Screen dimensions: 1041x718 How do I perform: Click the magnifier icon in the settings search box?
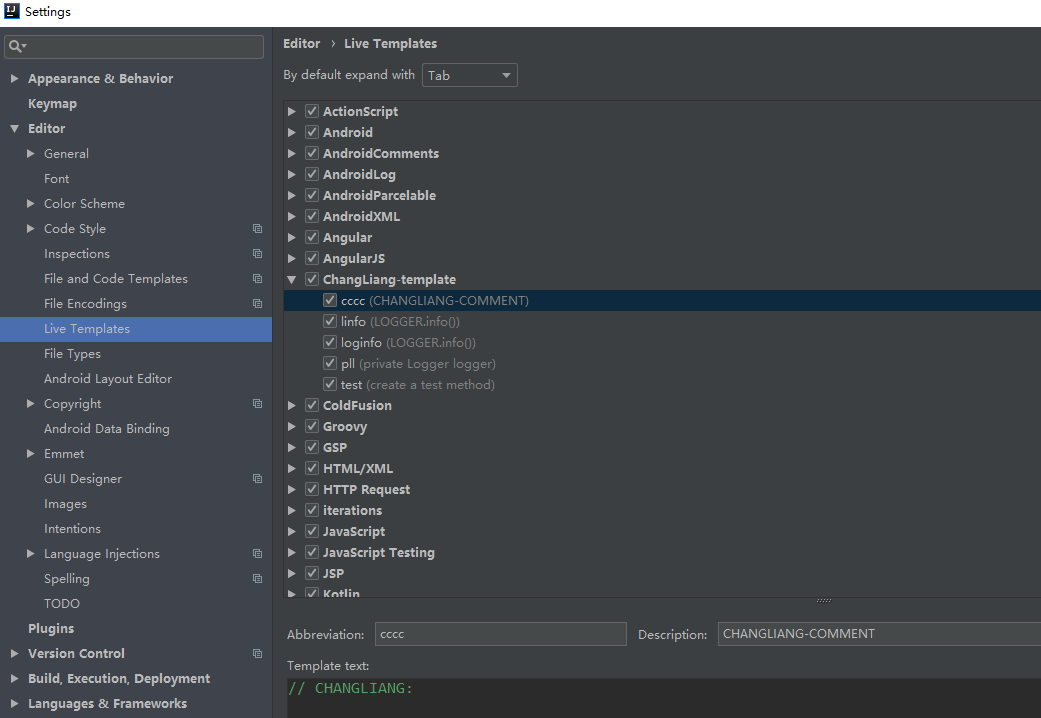(x=14, y=46)
